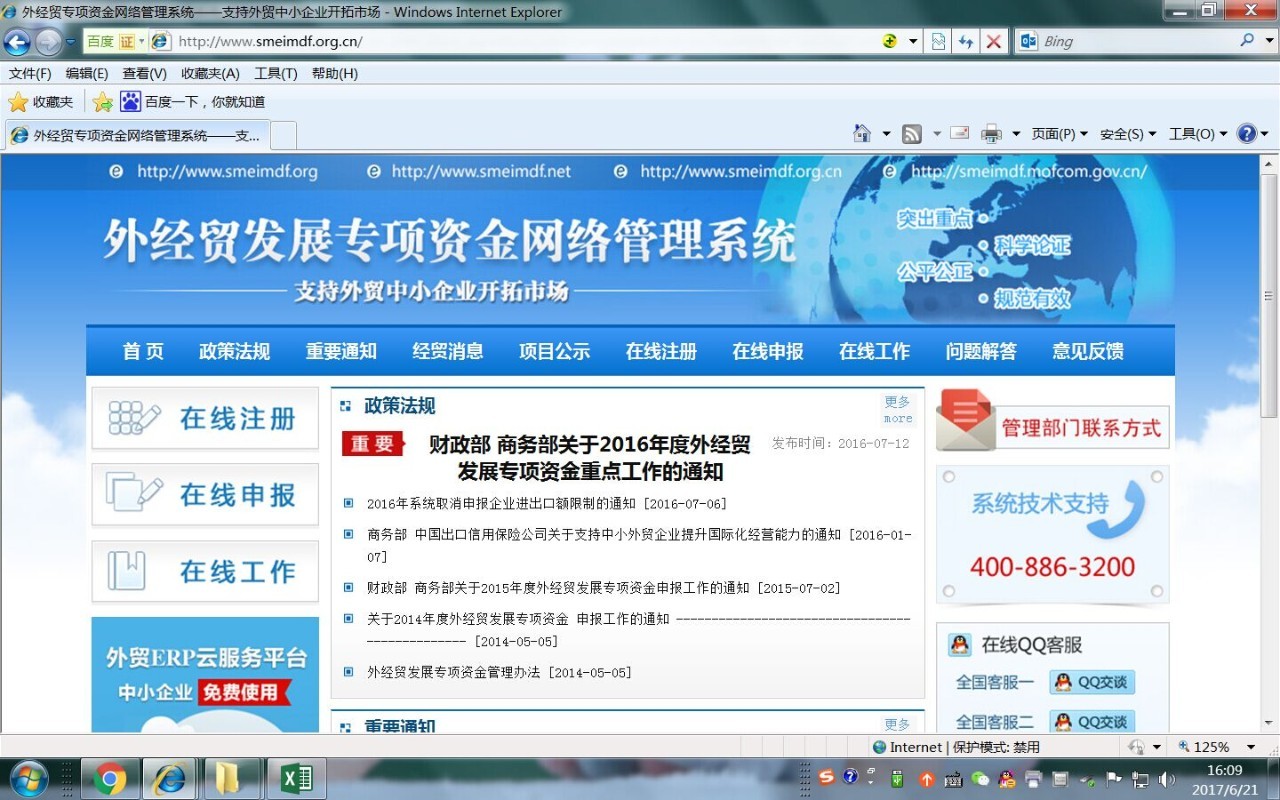Click the Compatibility View broken-page icon
1280x800 pixels.
point(938,42)
